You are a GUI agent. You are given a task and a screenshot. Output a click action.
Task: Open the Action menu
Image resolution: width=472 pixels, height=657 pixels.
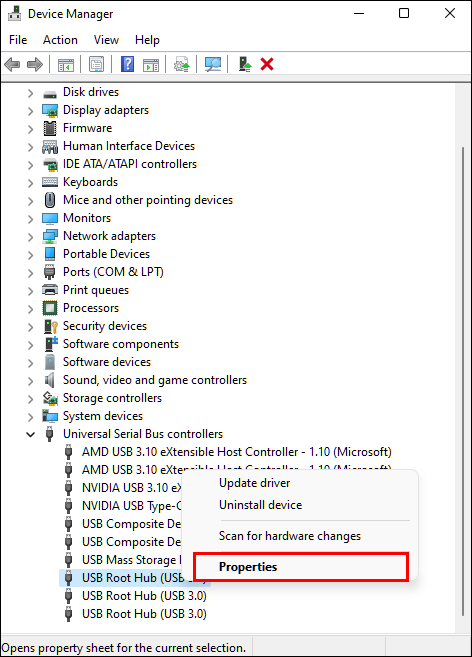tap(60, 40)
